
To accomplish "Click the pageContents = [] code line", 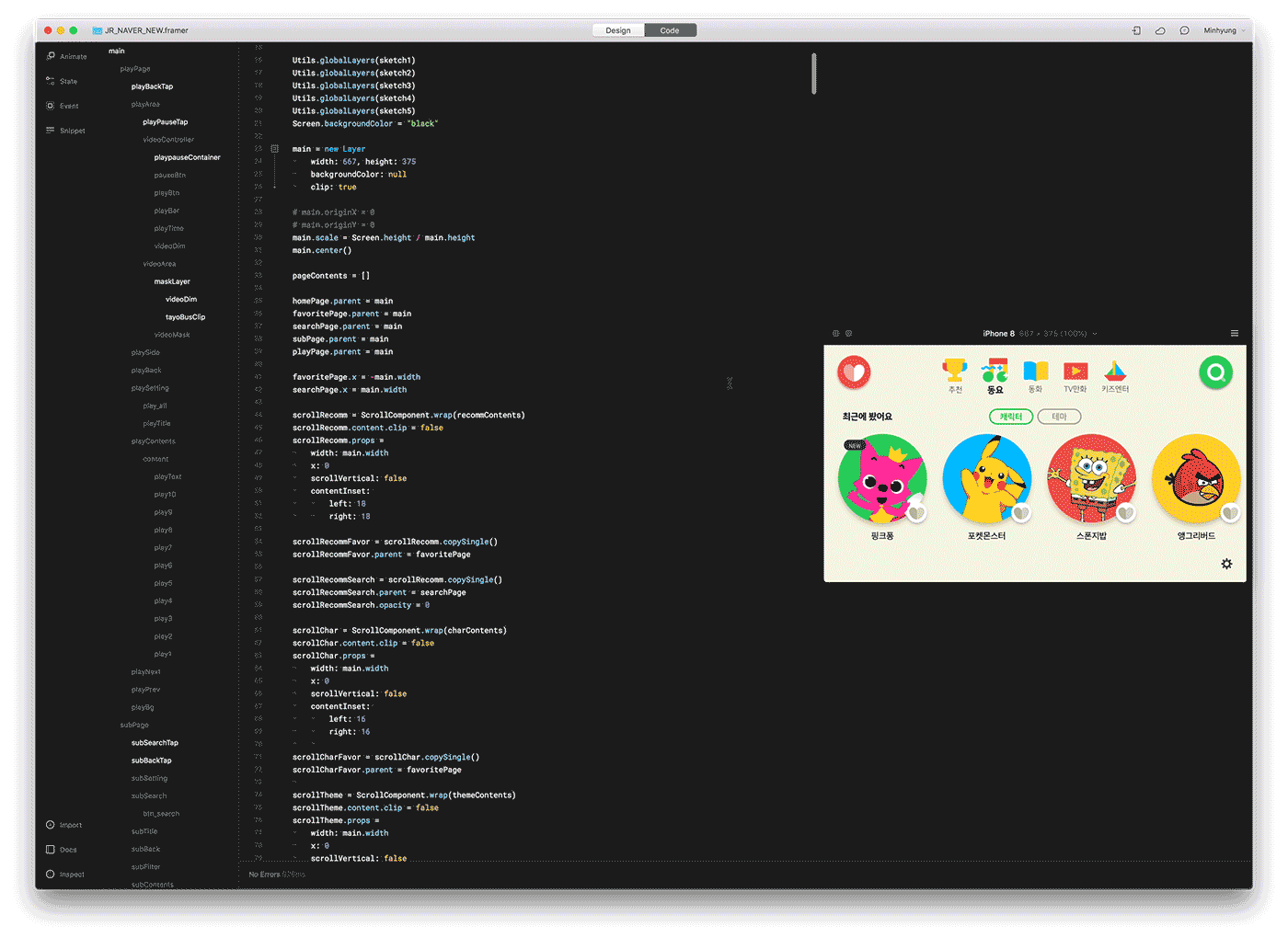I will click(x=331, y=276).
